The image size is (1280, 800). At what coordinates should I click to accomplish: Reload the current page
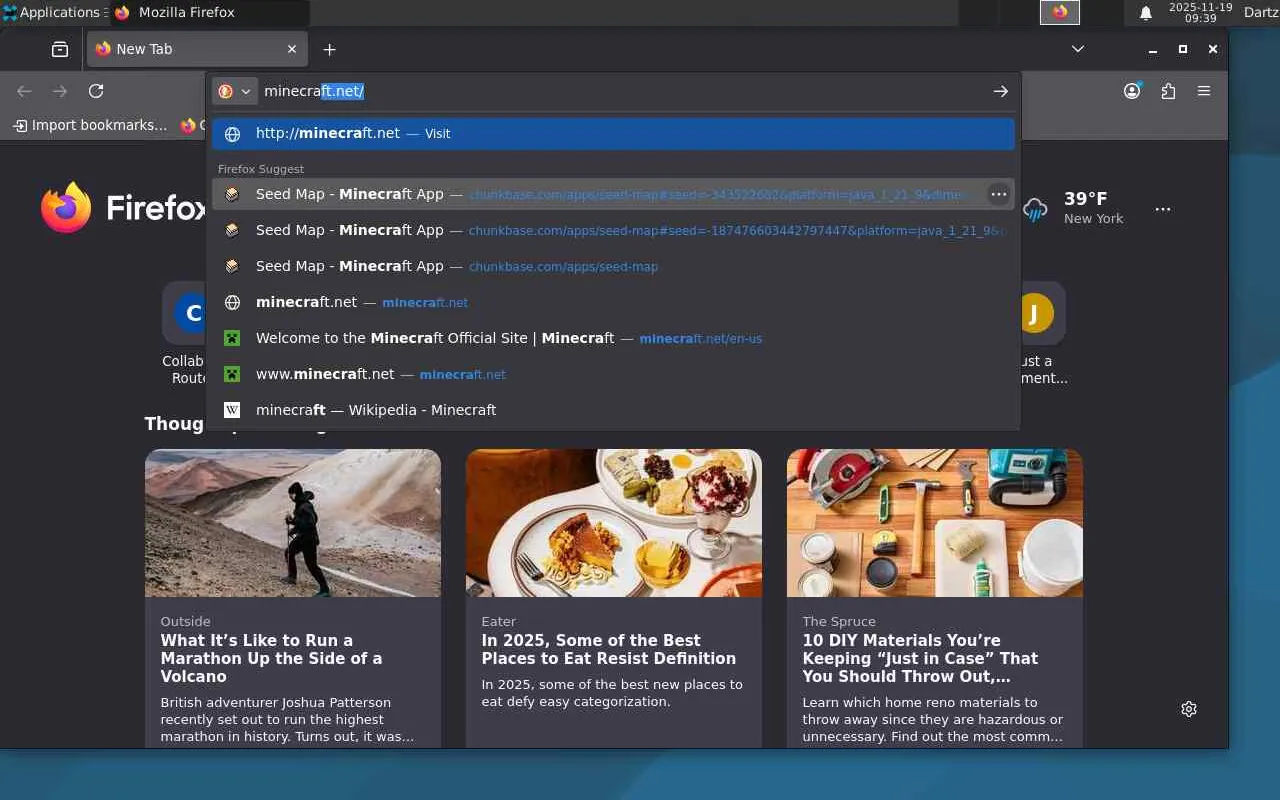(x=96, y=91)
